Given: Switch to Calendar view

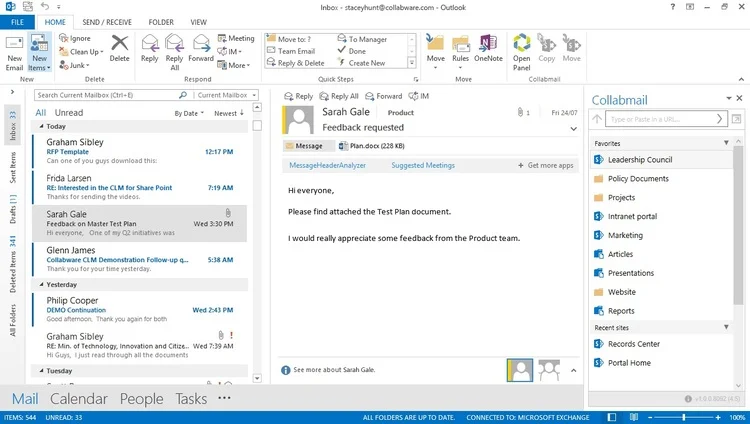Looking at the screenshot, I should [x=79, y=399].
